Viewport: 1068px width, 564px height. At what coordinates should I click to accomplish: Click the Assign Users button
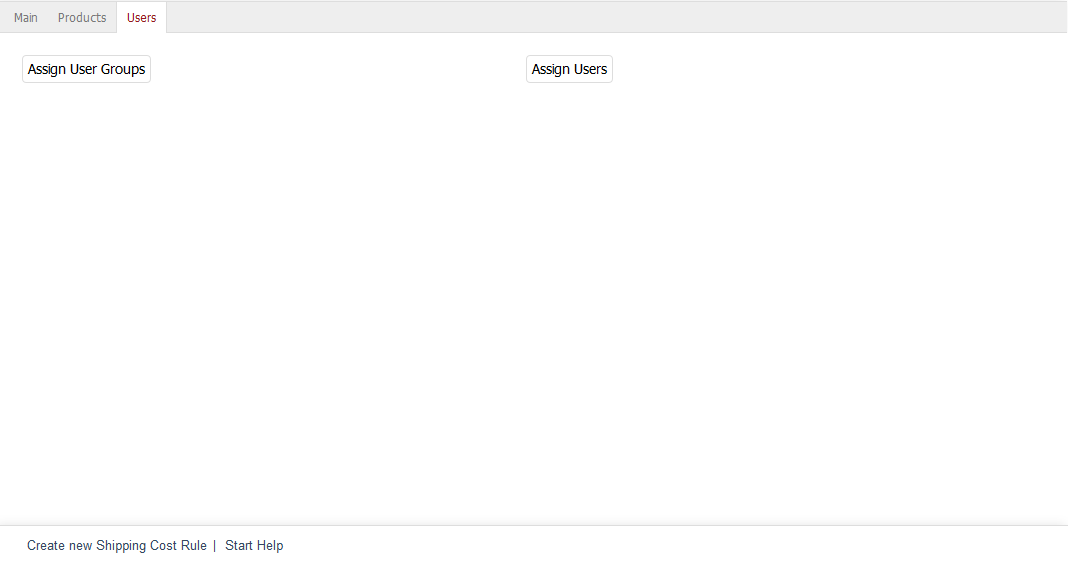569,69
